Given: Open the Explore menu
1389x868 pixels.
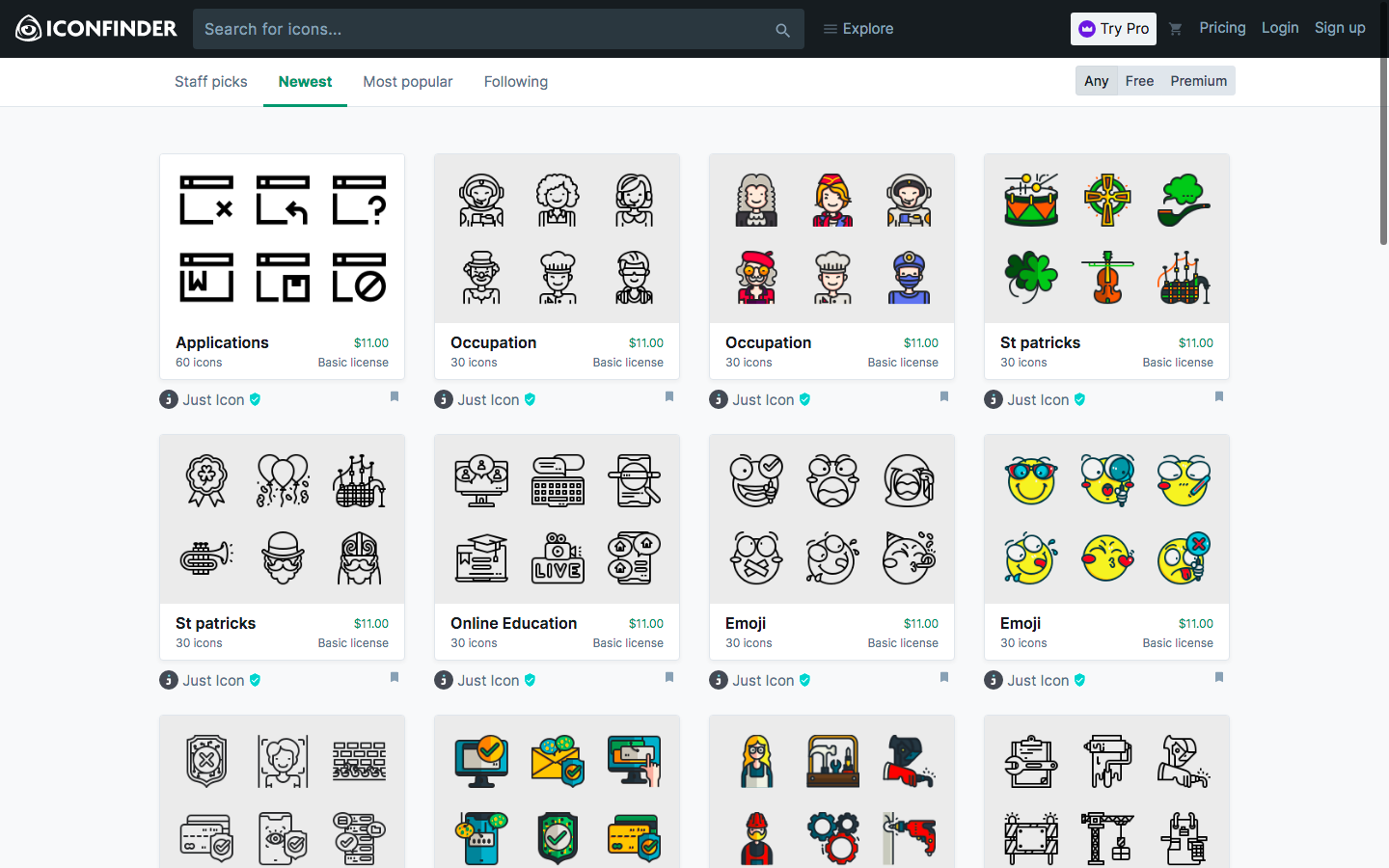Looking at the screenshot, I should [x=865, y=28].
